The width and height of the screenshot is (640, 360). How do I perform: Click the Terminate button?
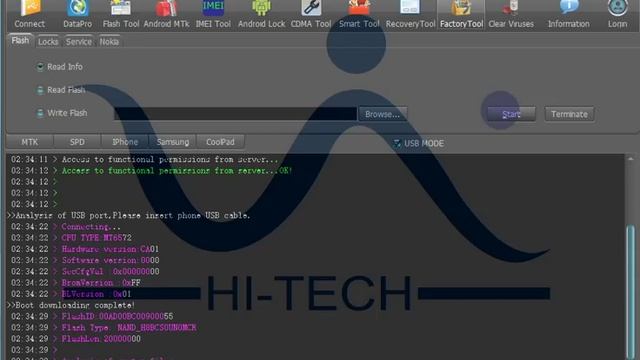[569, 114]
